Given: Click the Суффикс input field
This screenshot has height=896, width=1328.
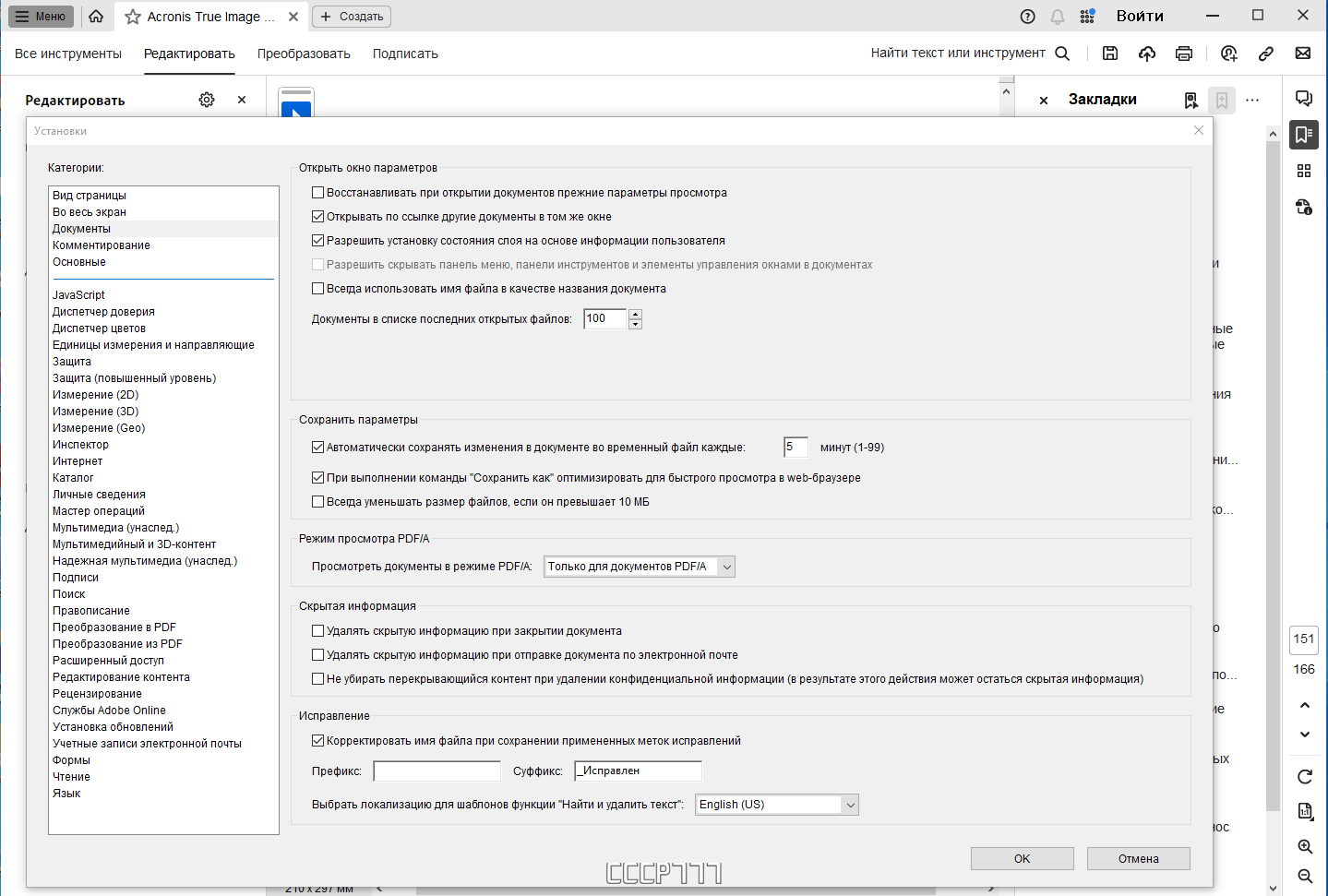Looking at the screenshot, I should click(x=638, y=771).
